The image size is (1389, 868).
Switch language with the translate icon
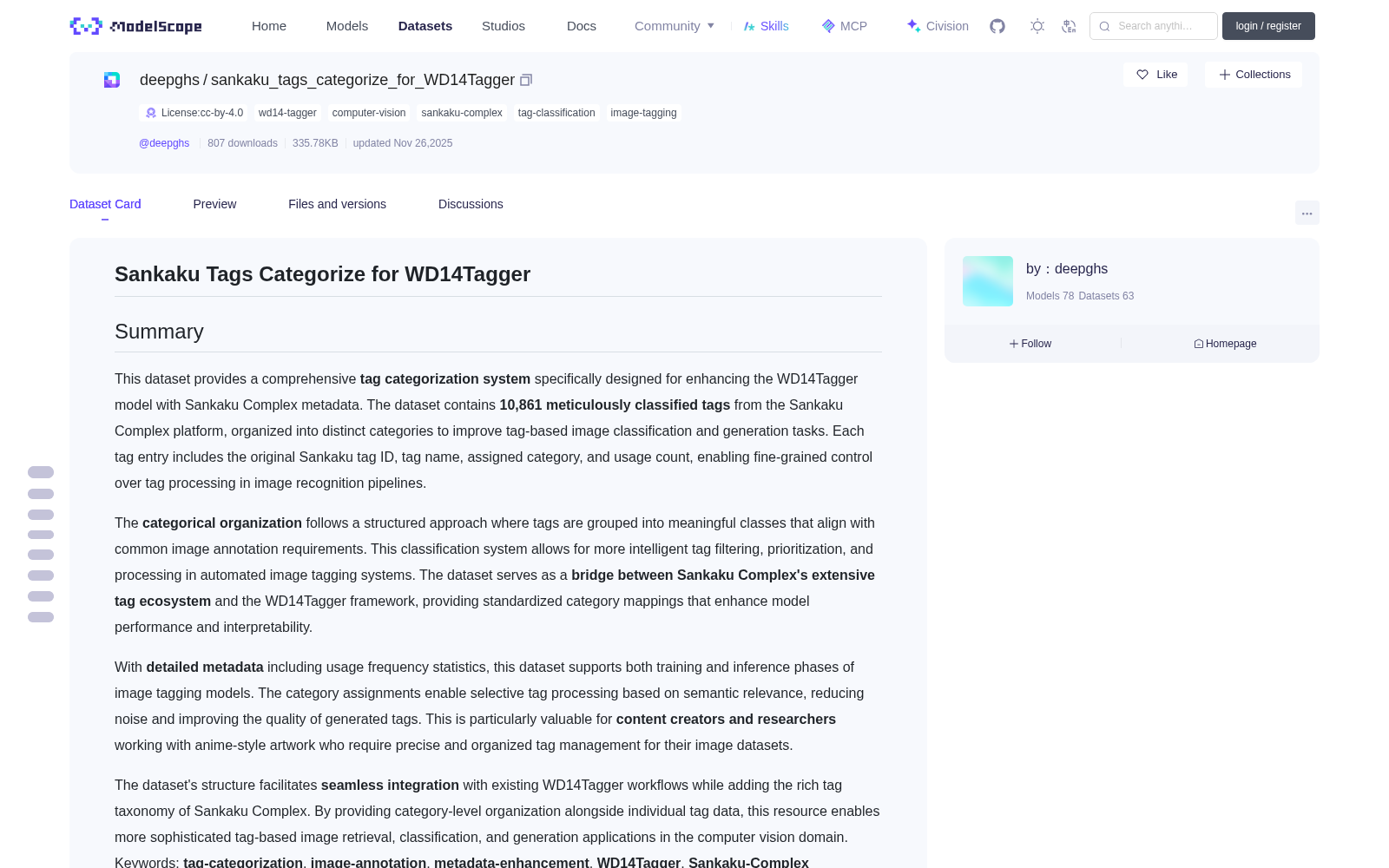(x=1069, y=26)
